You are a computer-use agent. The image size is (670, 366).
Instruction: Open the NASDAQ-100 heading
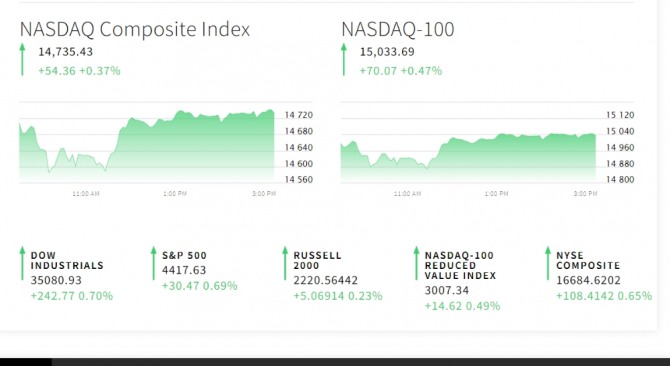tap(397, 29)
